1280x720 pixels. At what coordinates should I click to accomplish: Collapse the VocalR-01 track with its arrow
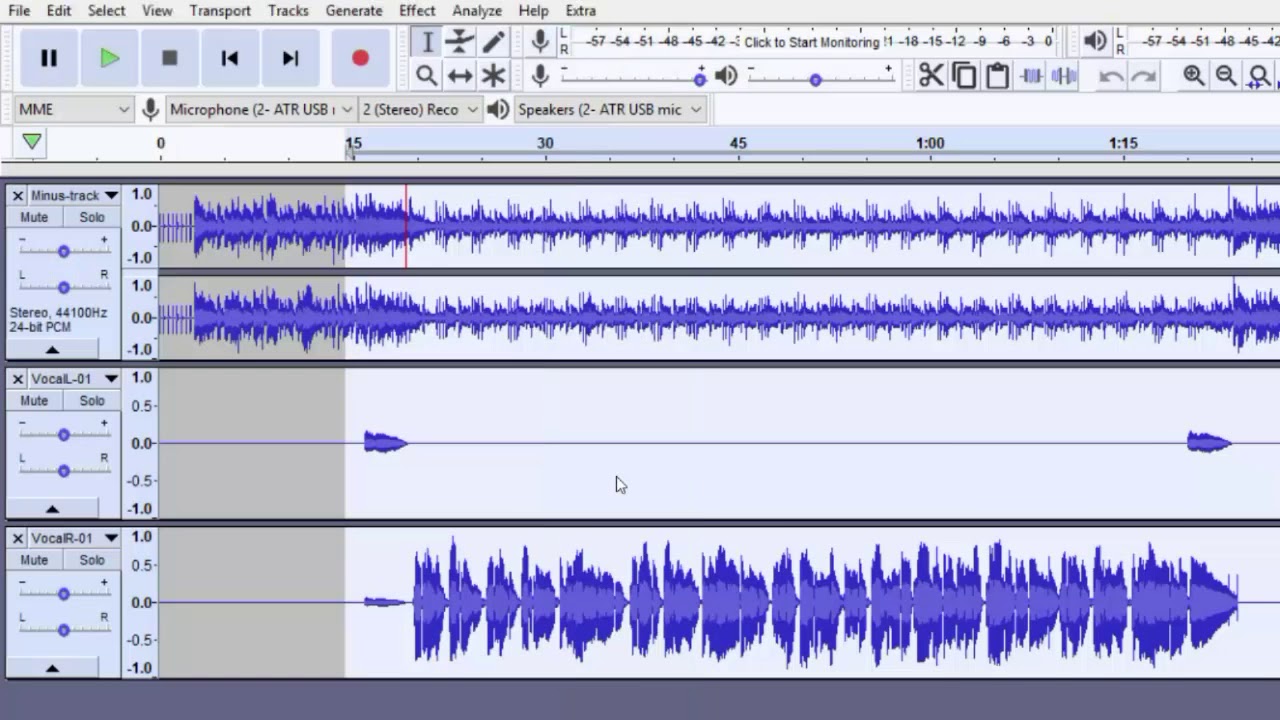[52, 668]
